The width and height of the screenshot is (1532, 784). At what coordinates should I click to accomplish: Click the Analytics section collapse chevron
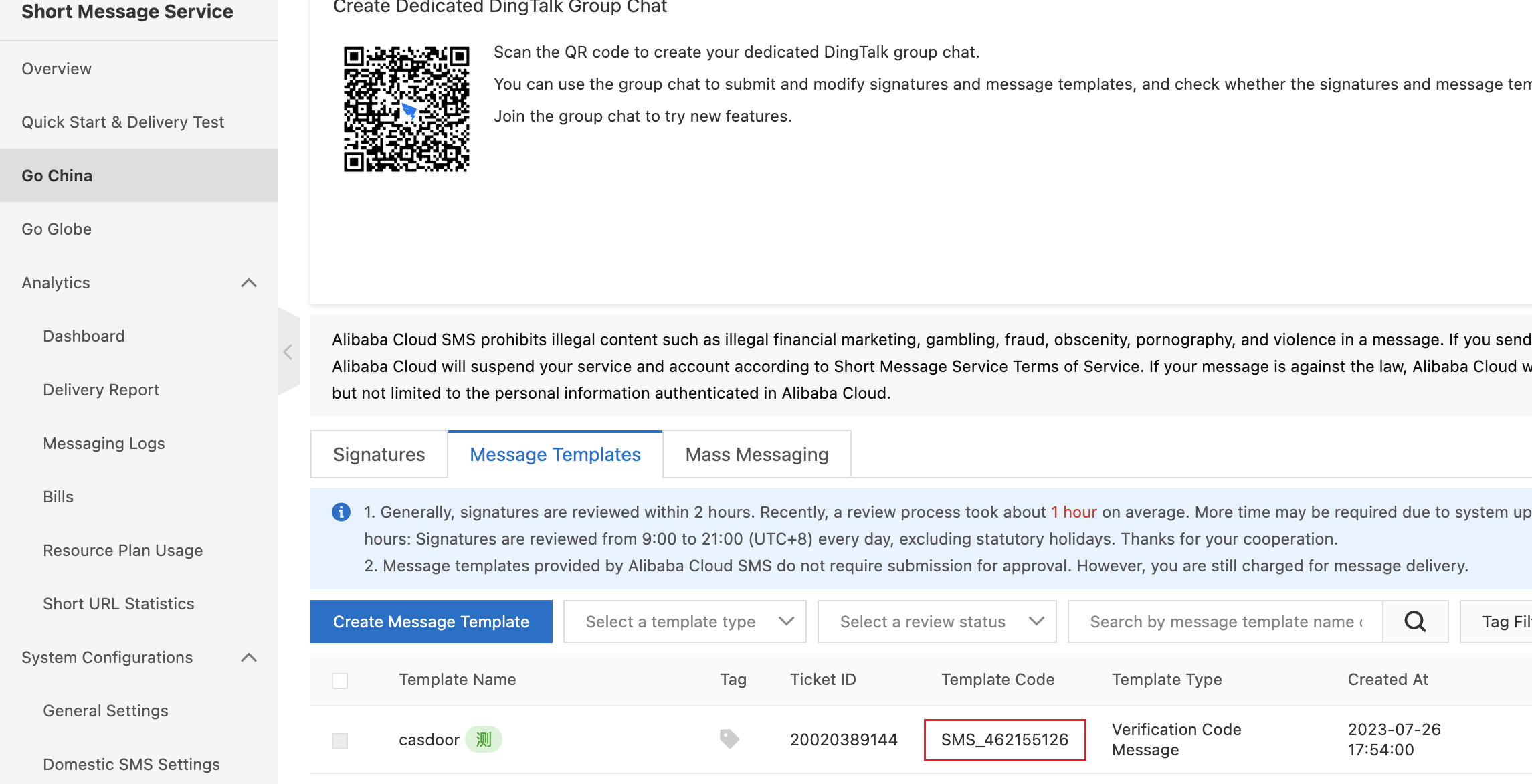tap(252, 282)
